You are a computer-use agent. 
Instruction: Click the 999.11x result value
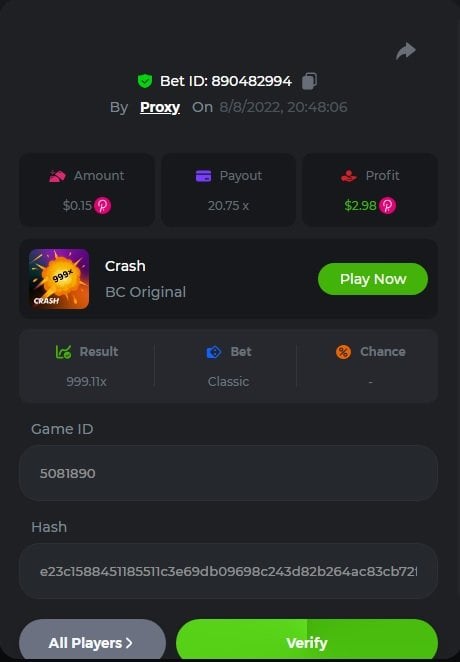pyautogui.click(x=87, y=382)
